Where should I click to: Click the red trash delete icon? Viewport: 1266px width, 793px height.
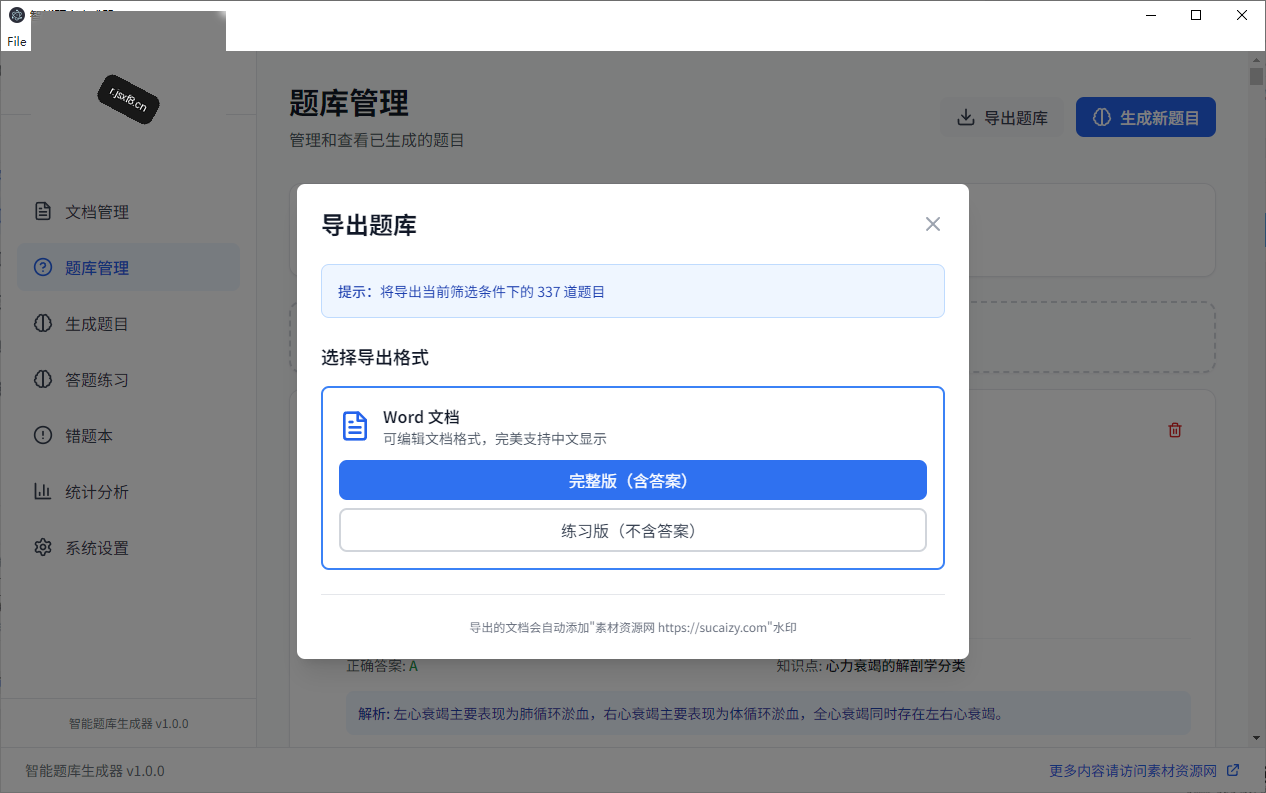coord(1175,430)
